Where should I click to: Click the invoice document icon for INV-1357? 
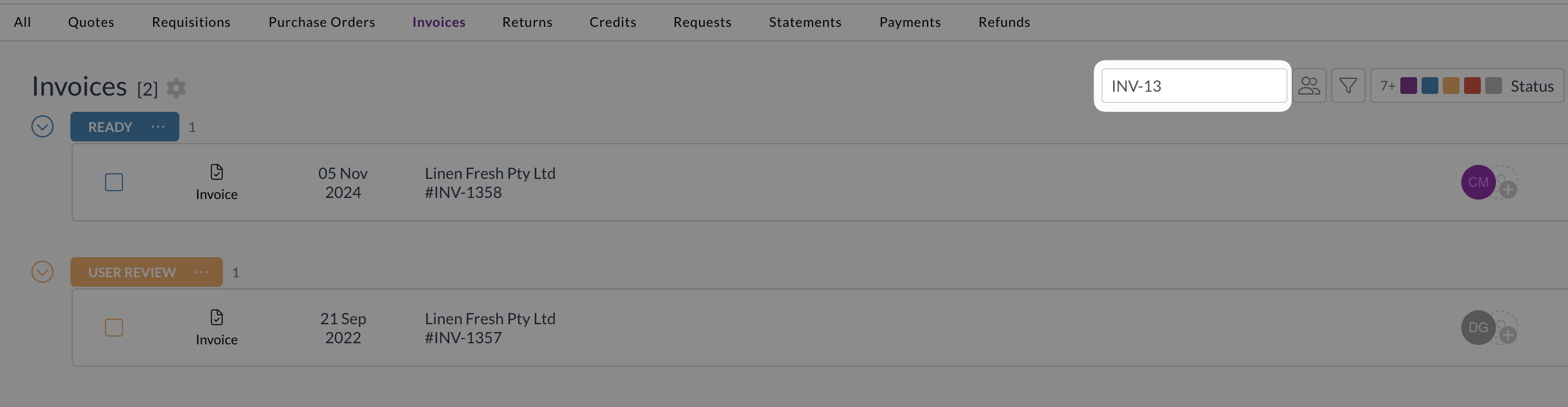(x=217, y=318)
